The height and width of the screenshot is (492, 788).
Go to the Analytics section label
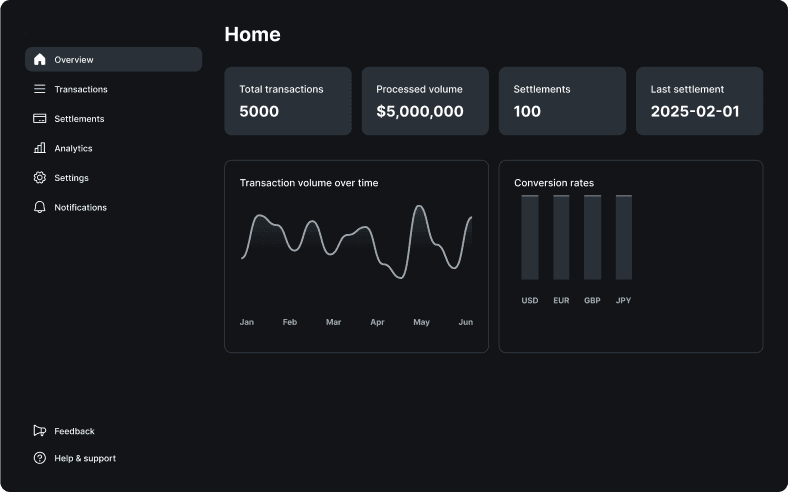coord(73,148)
